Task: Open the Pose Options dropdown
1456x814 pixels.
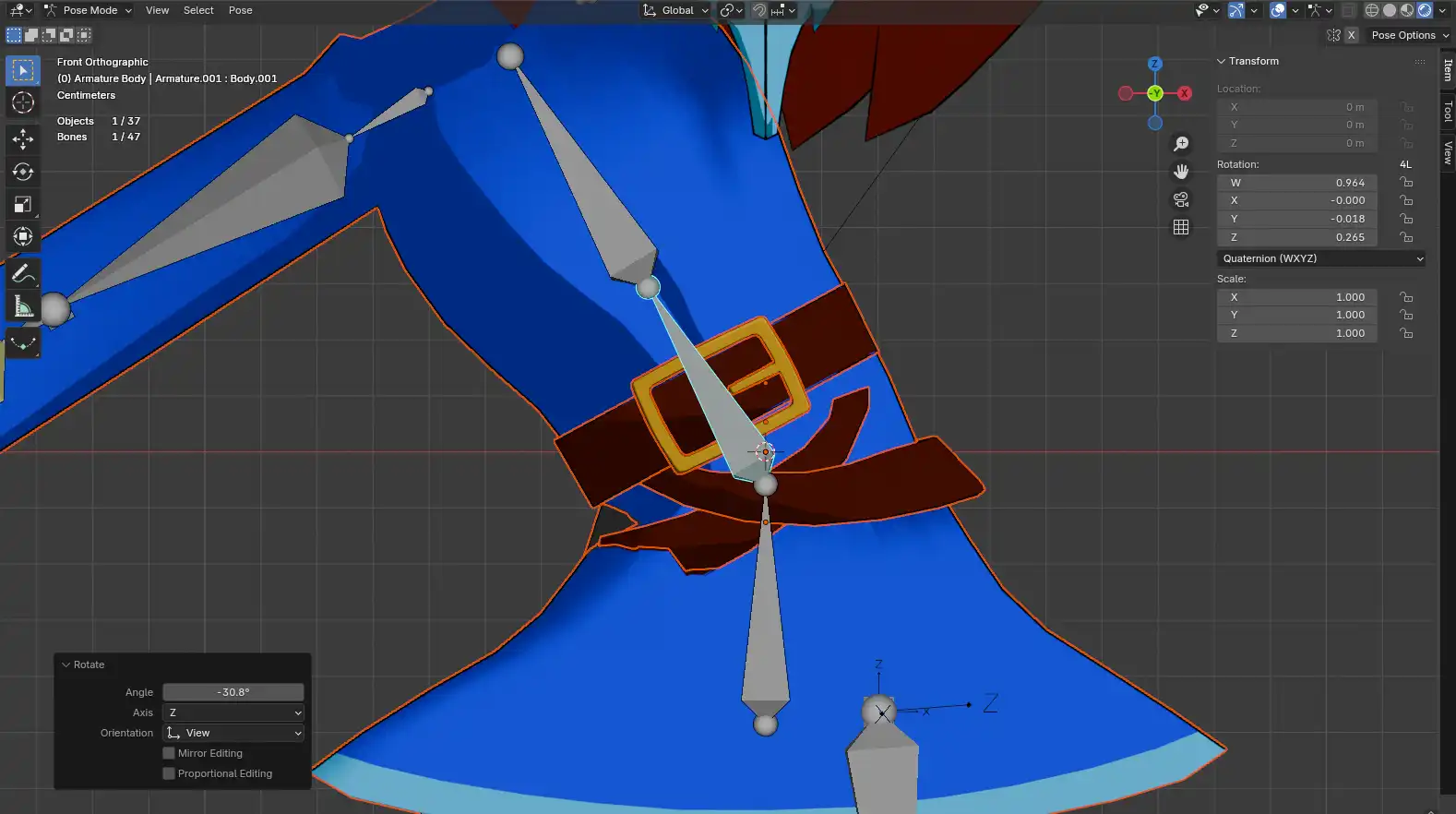Action: pos(1410,35)
